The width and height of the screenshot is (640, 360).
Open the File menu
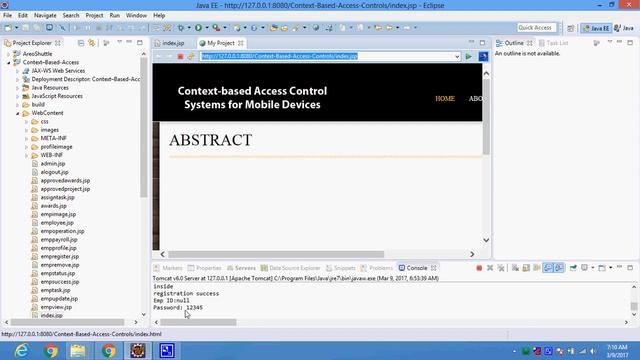(7, 15)
